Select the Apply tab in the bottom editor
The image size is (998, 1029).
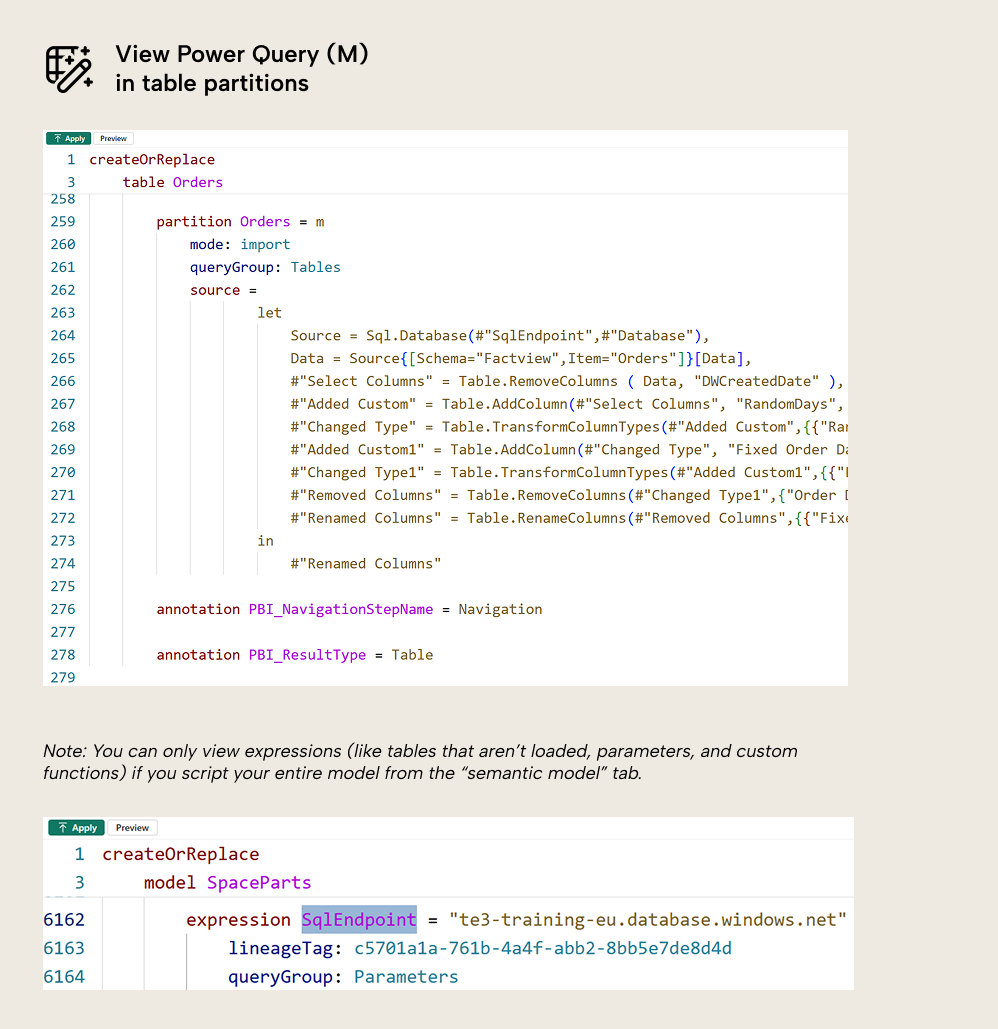pyautogui.click(x=75, y=827)
